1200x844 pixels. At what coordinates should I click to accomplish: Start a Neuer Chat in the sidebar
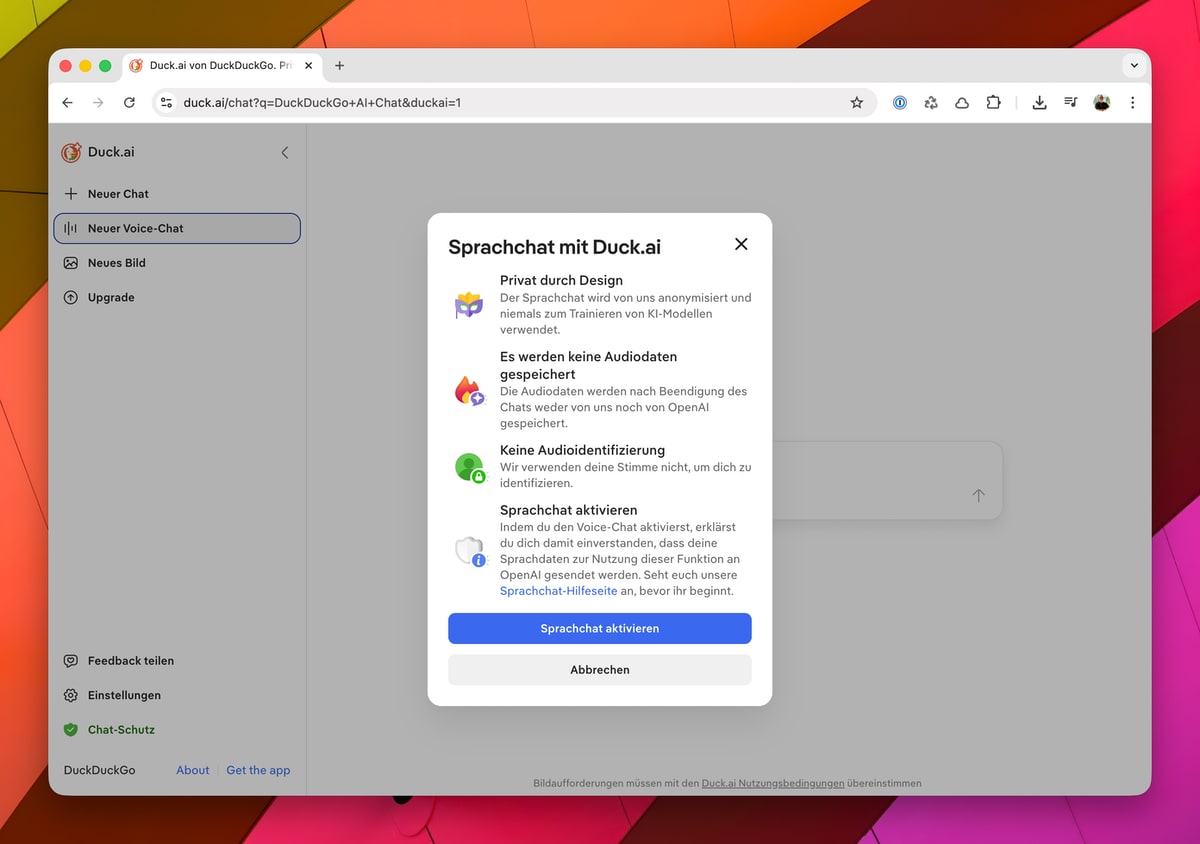118,194
